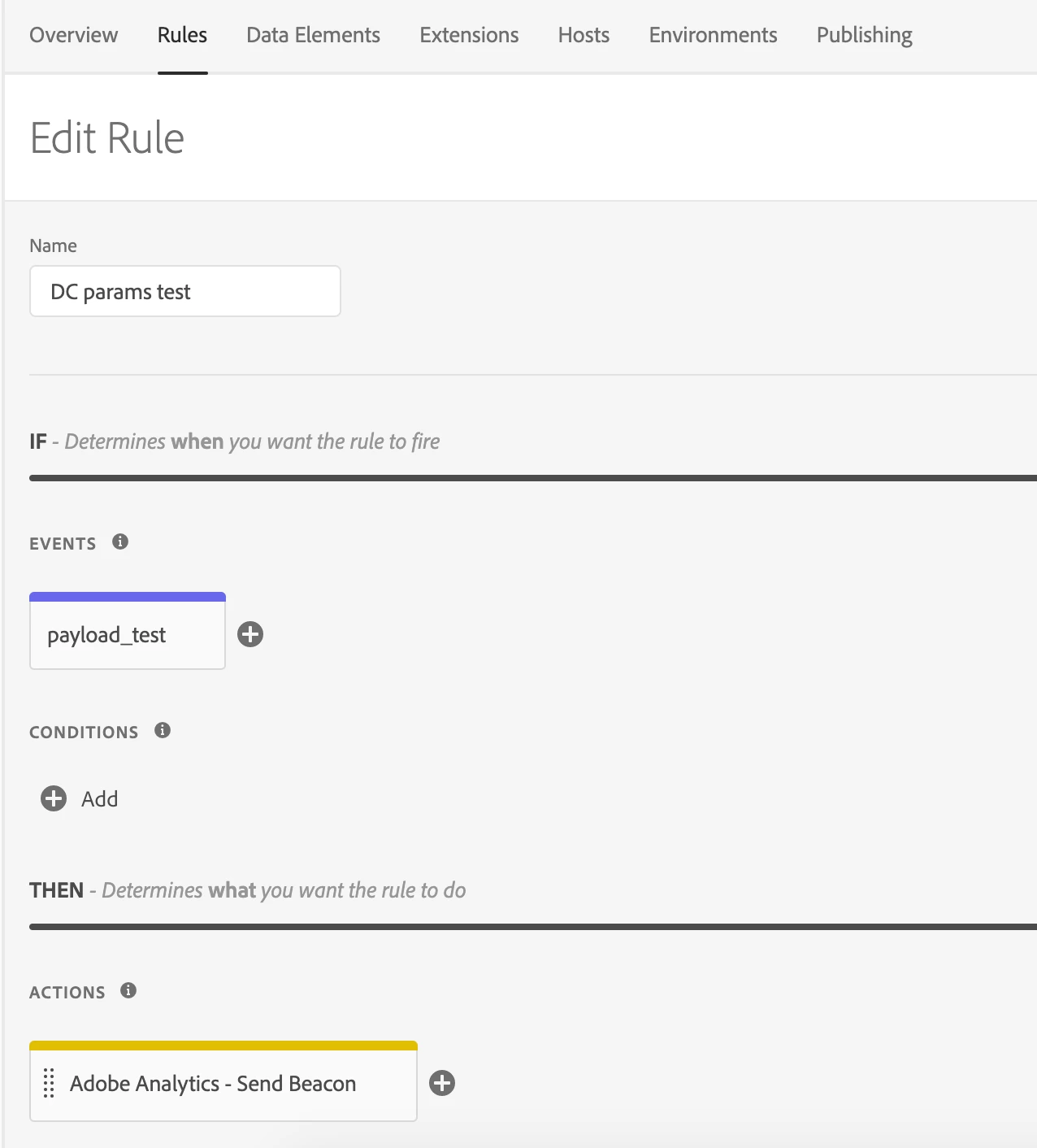1037x1148 pixels.
Task: Open the Hosts tab
Action: tap(584, 35)
